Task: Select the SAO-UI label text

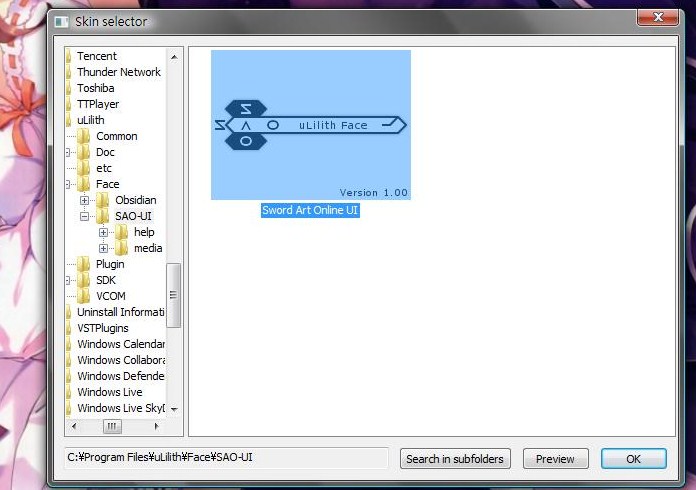Action: click(133, 216)
